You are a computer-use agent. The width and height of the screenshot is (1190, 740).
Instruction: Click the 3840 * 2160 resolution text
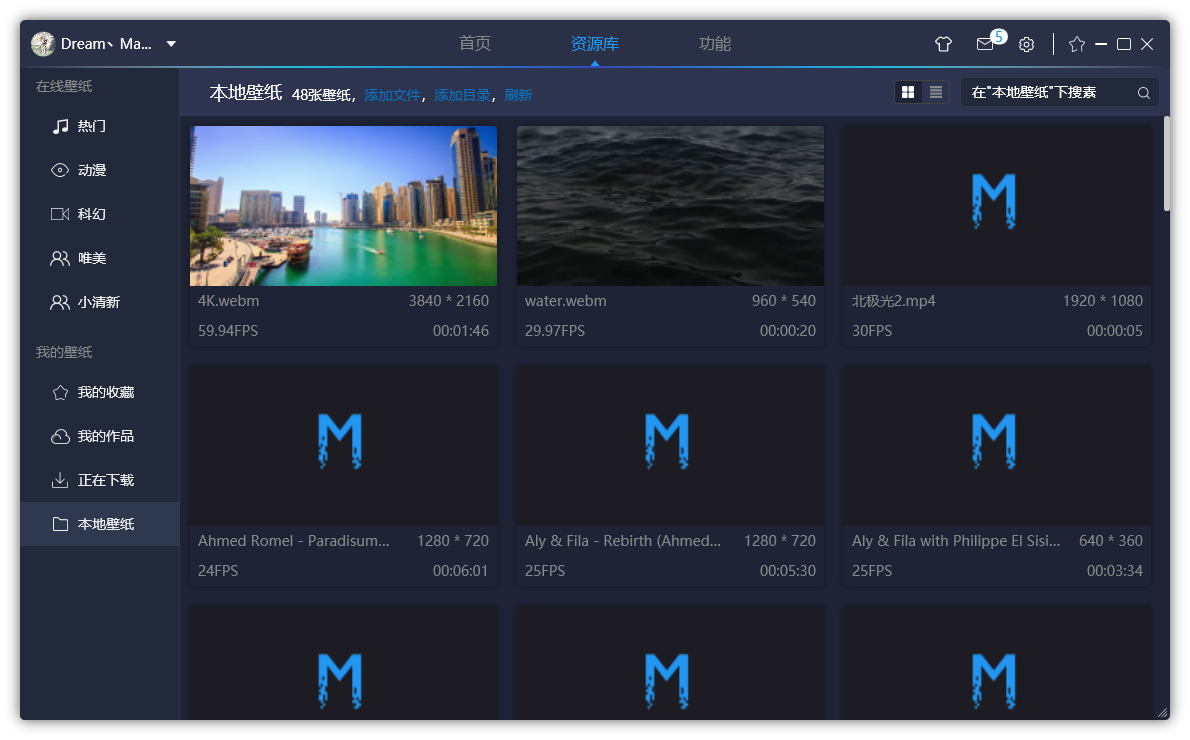pos(449,301)
